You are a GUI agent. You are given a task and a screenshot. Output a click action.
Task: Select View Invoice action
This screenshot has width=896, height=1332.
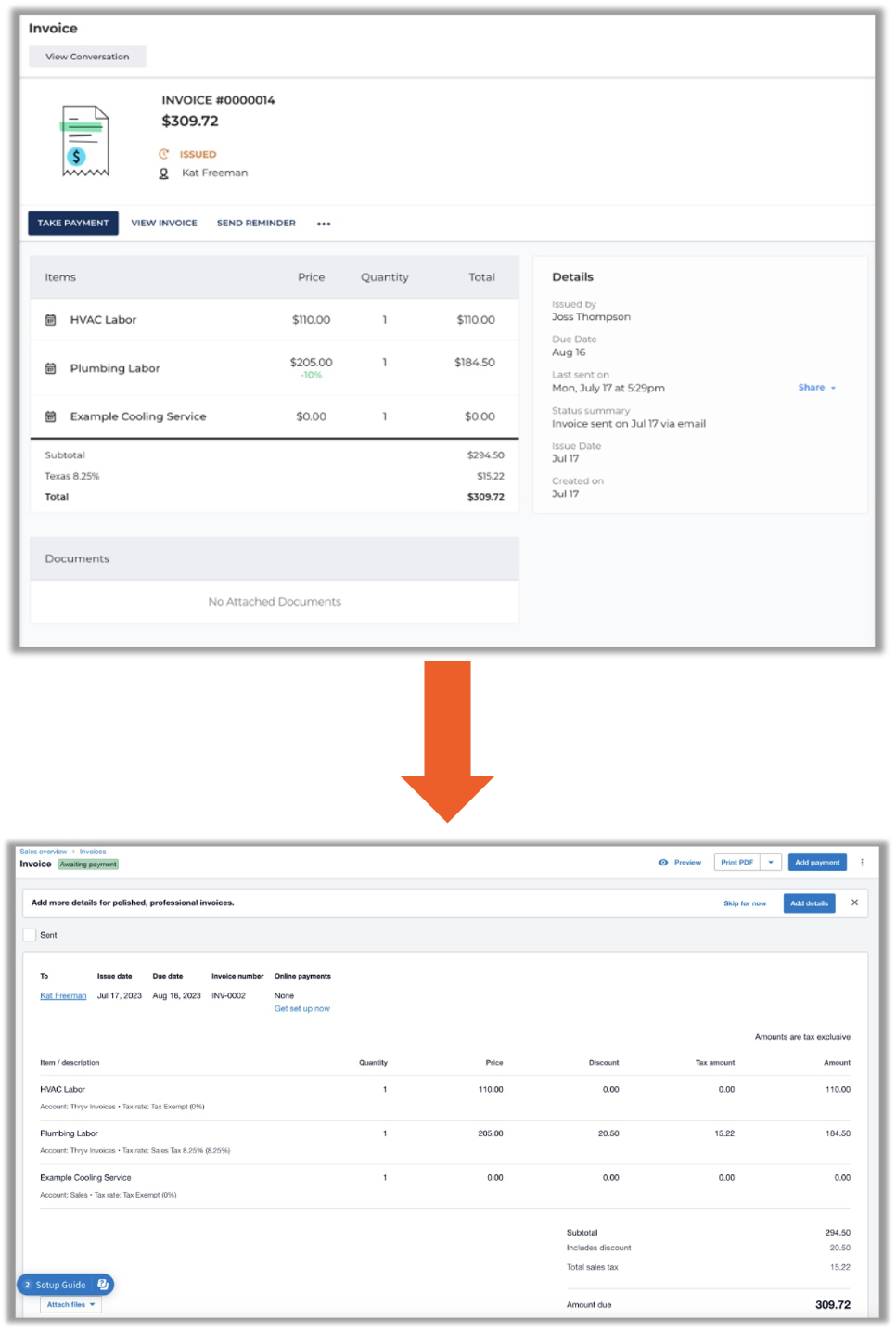click(x=164, y=224)
